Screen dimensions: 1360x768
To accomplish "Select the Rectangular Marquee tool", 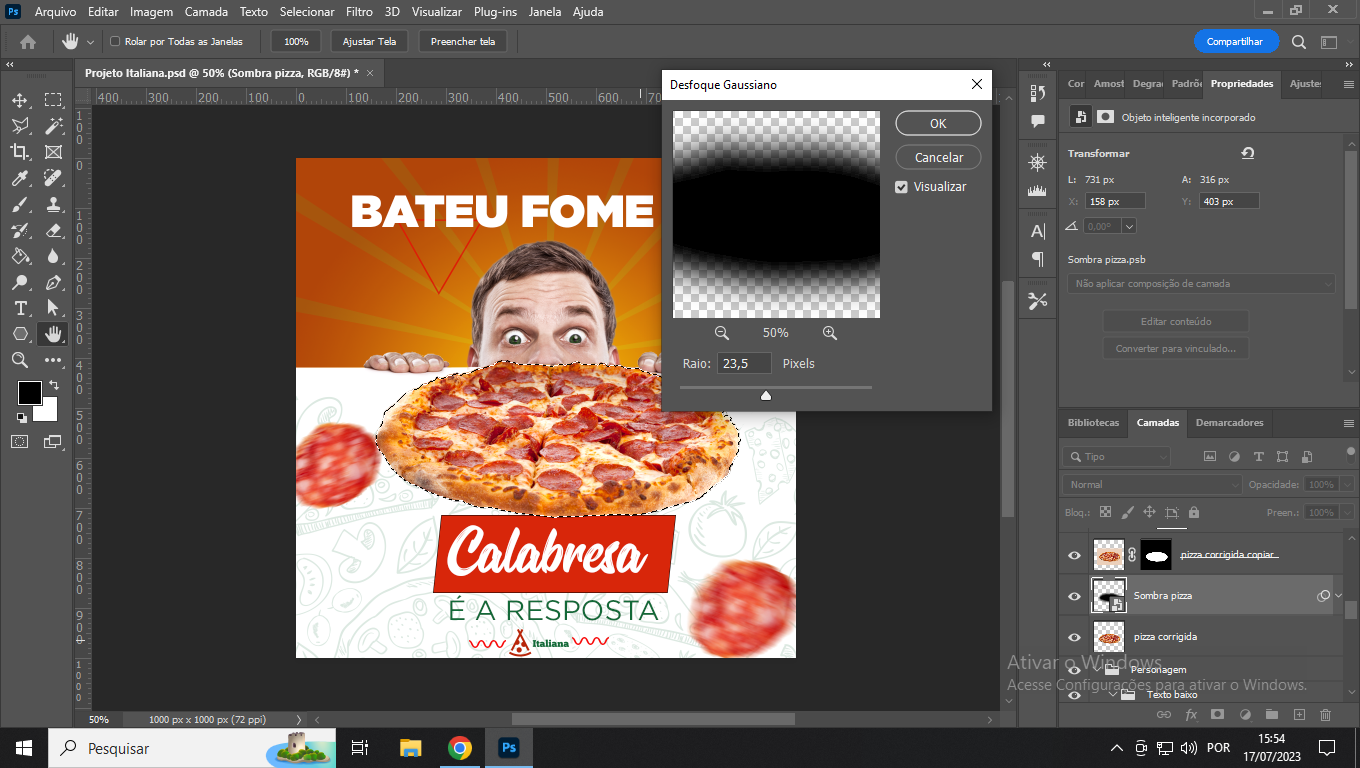I will [53, 100].
